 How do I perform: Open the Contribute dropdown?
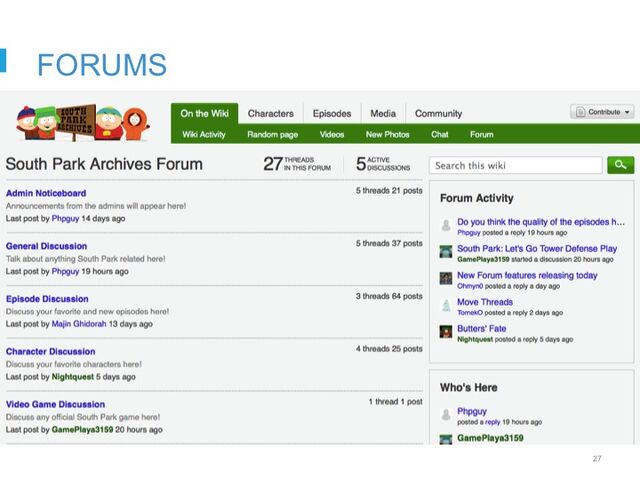click(602, 112)
